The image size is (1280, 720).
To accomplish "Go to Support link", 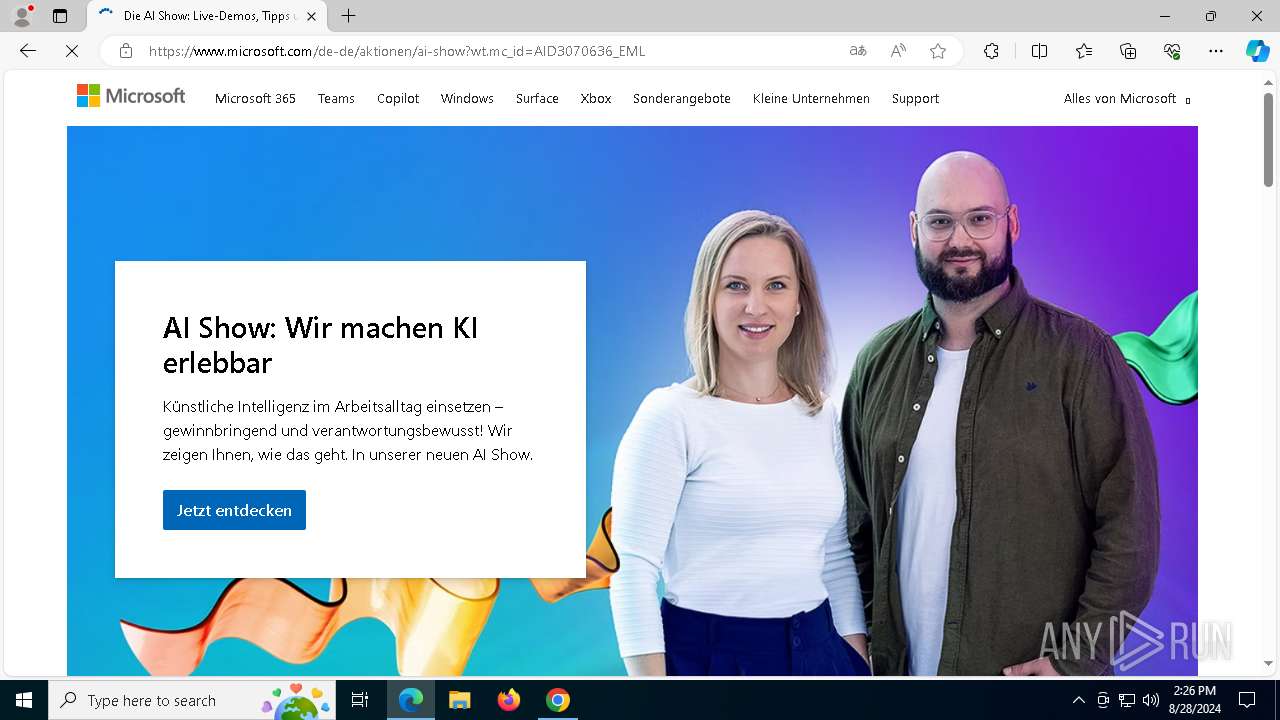I will point(915,98).
